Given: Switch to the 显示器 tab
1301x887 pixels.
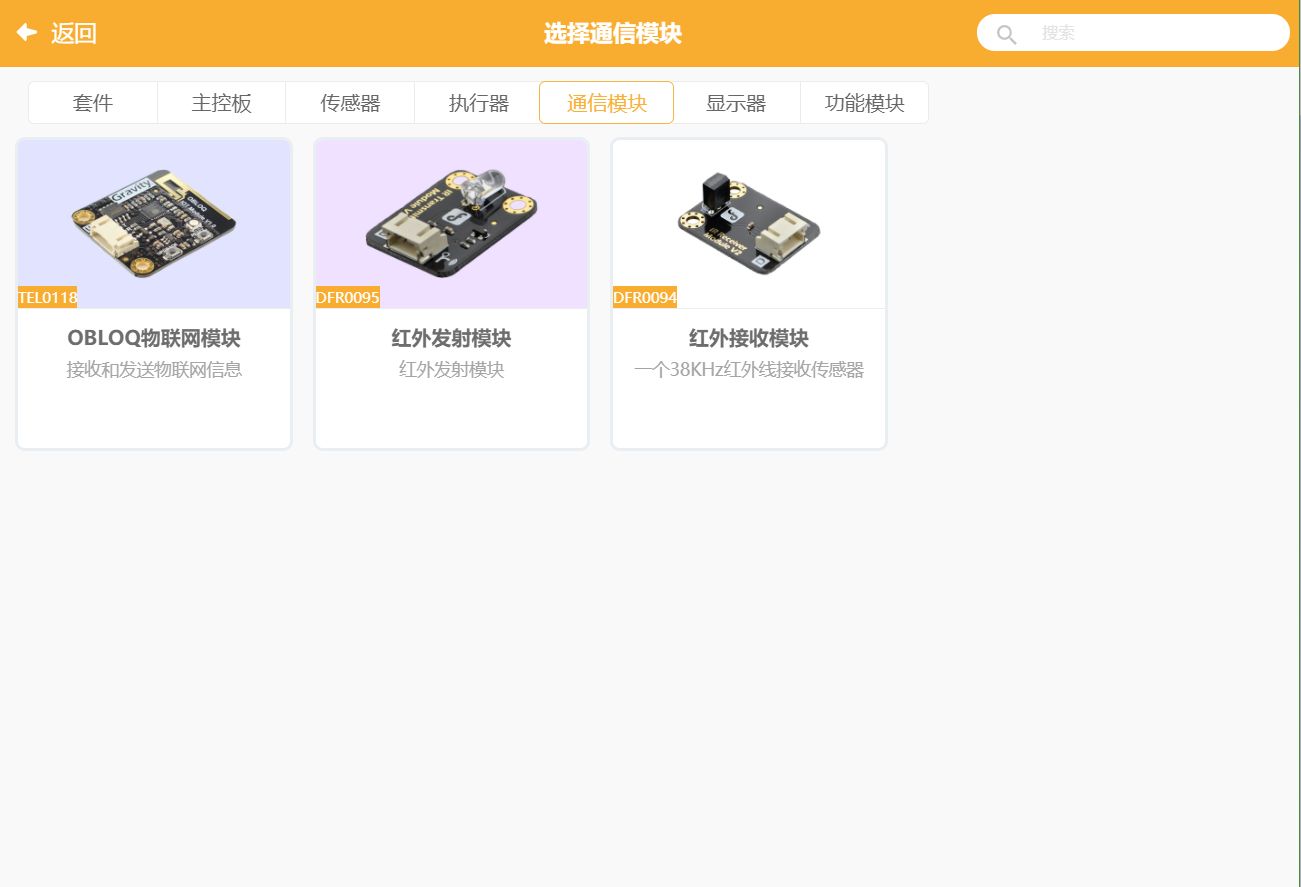Looking at the screenshot, I should [x=737, y=101].
